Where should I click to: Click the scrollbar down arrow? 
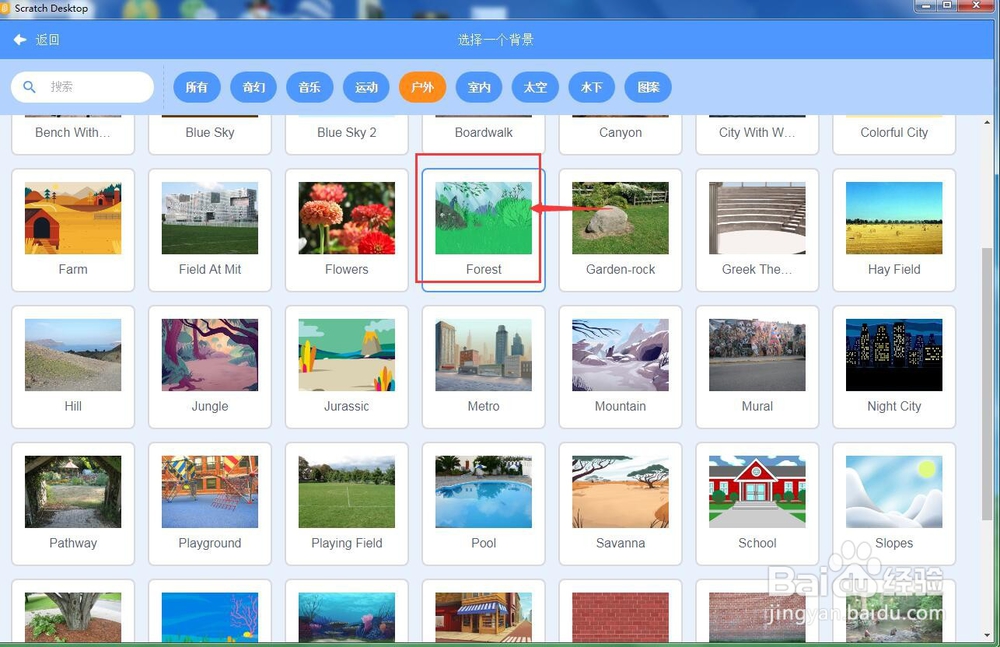click(x=987, y=636)
